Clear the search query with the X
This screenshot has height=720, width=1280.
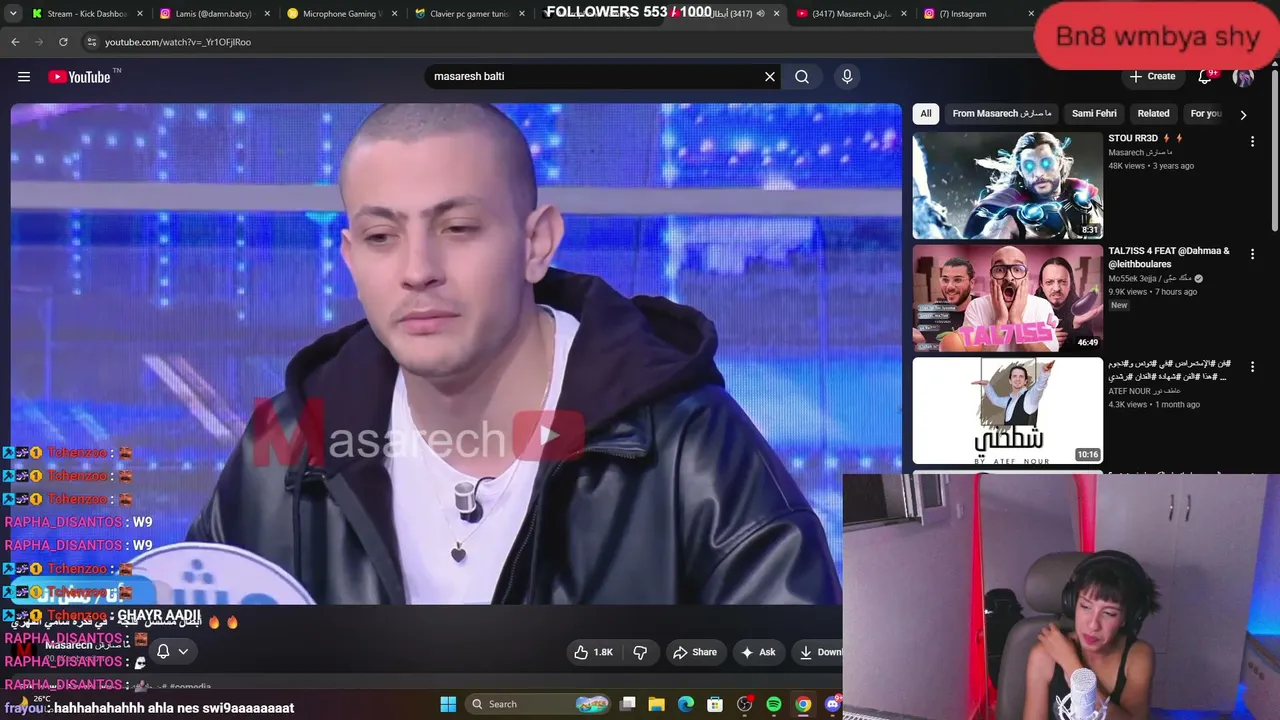[770, 76]
